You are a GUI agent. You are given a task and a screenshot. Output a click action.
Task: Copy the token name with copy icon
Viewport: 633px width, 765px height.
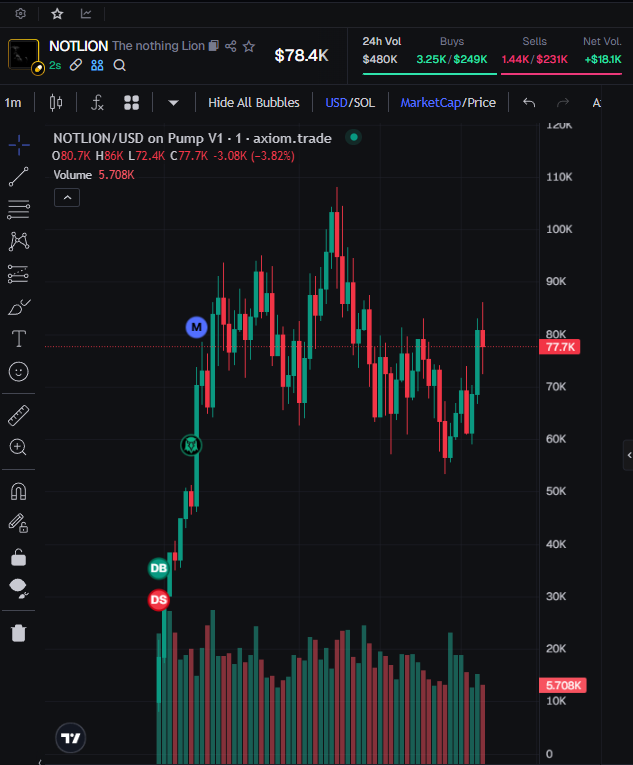pos(213,46)
